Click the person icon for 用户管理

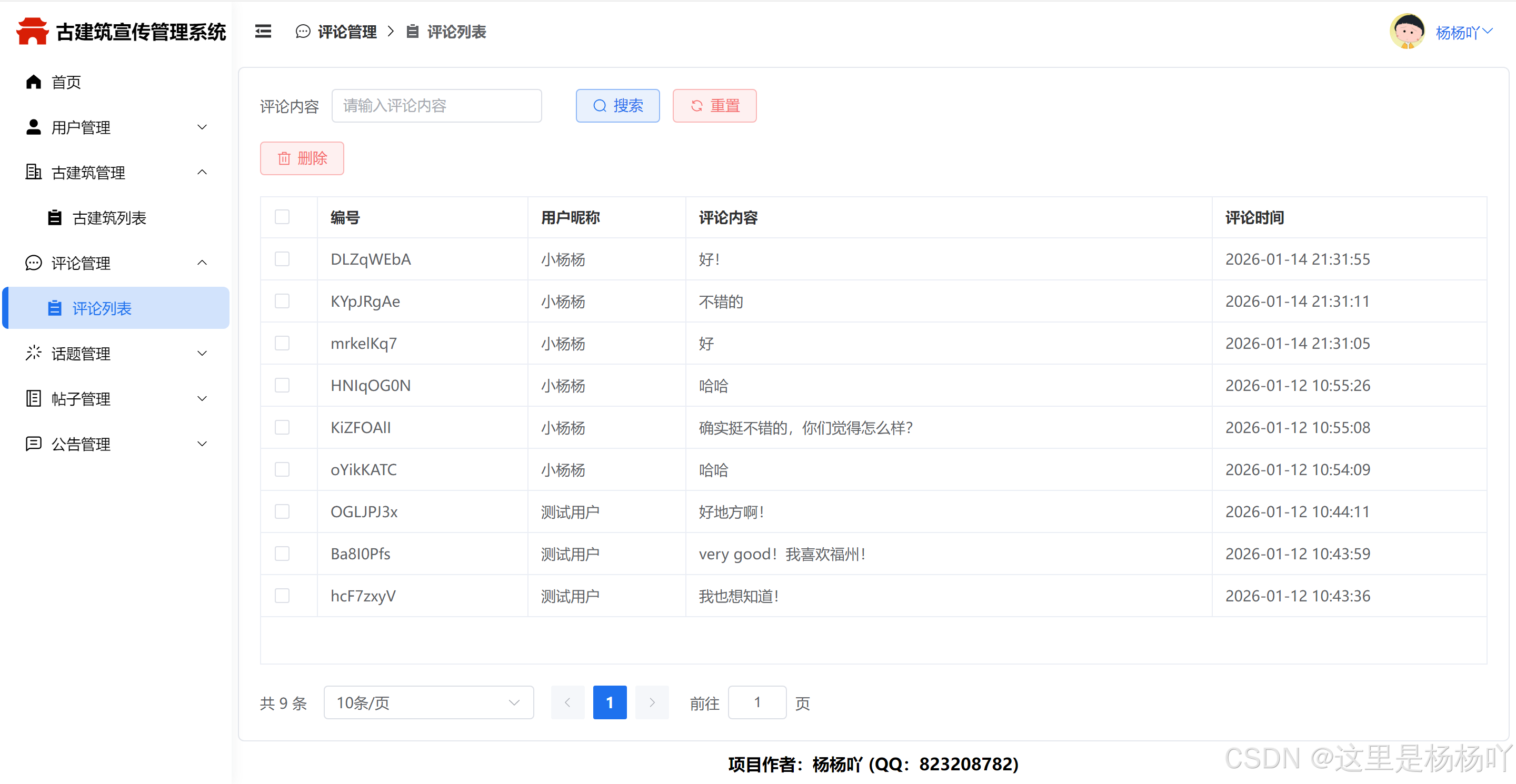[34, 127]
